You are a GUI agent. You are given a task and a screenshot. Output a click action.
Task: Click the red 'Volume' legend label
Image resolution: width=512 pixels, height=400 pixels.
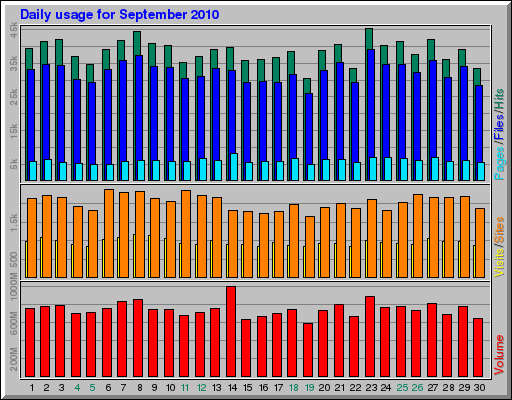[499, 355]
